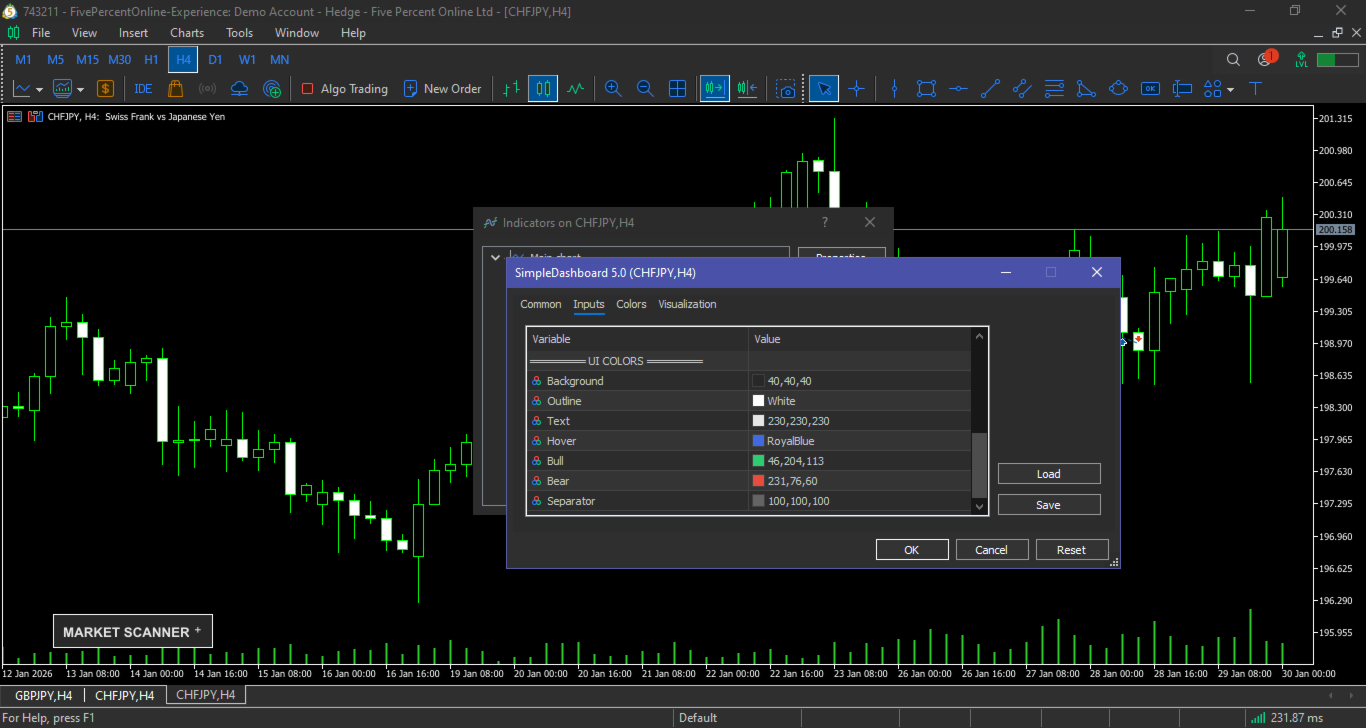Open the Market shopping bag icon
Image resolution: width=1366 pixels, height=728 pixels.
point(176,89)
